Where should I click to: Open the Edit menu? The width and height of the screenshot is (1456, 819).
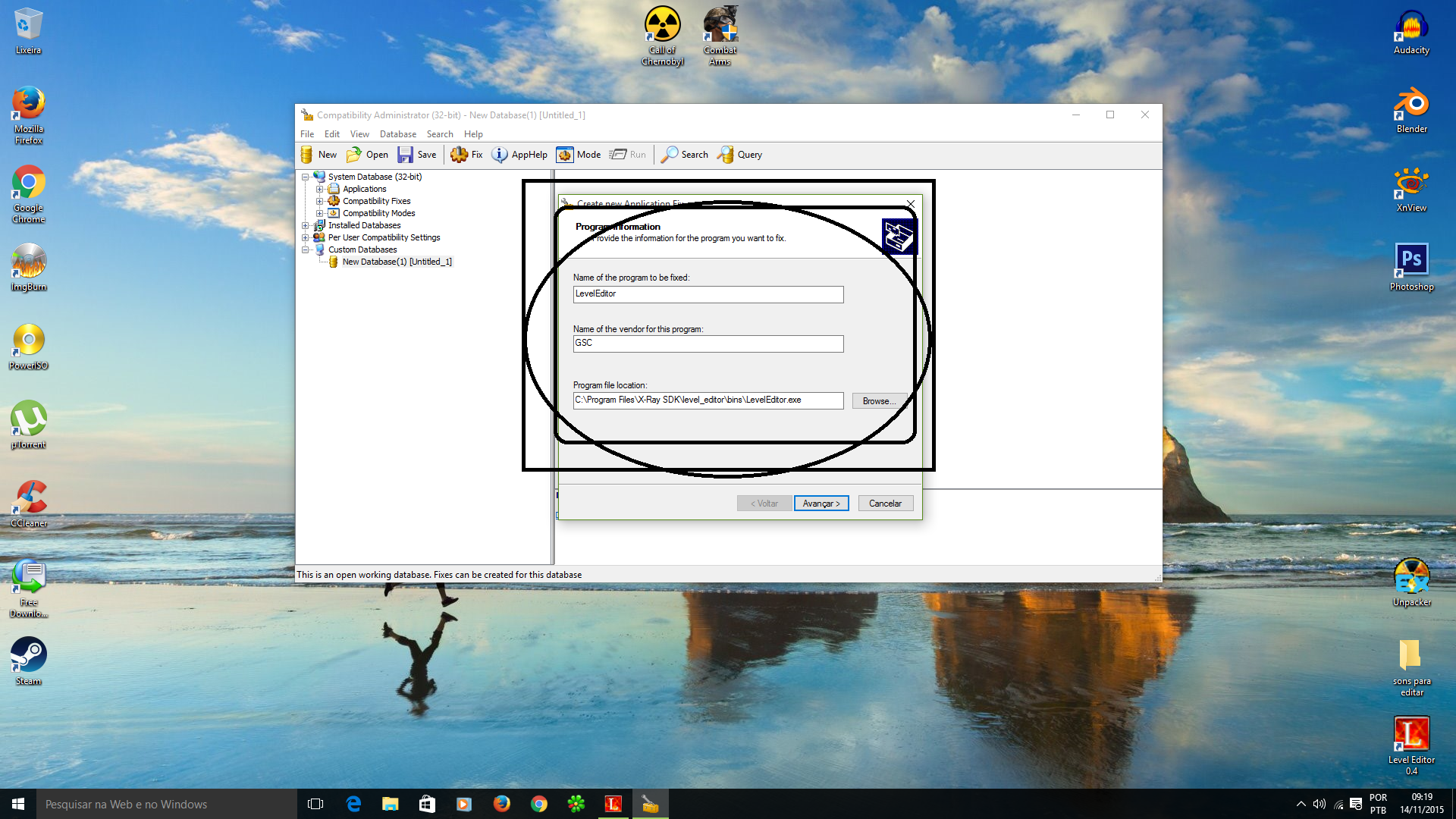(x=332, y=134)
